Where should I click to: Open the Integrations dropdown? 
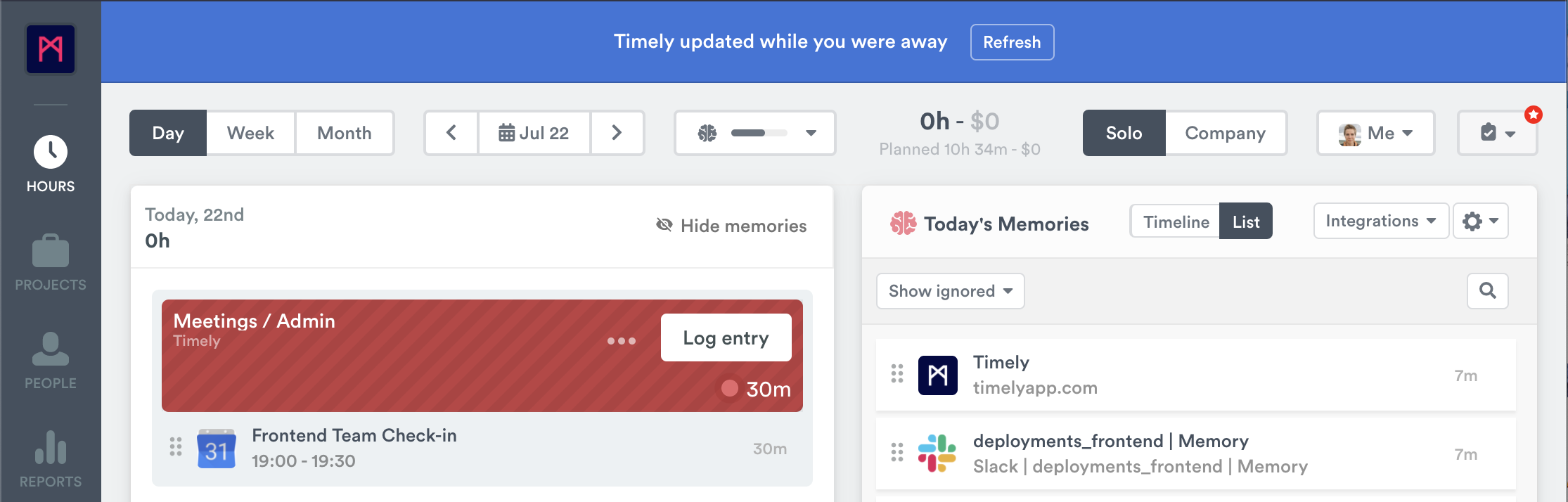point(1380,221)
